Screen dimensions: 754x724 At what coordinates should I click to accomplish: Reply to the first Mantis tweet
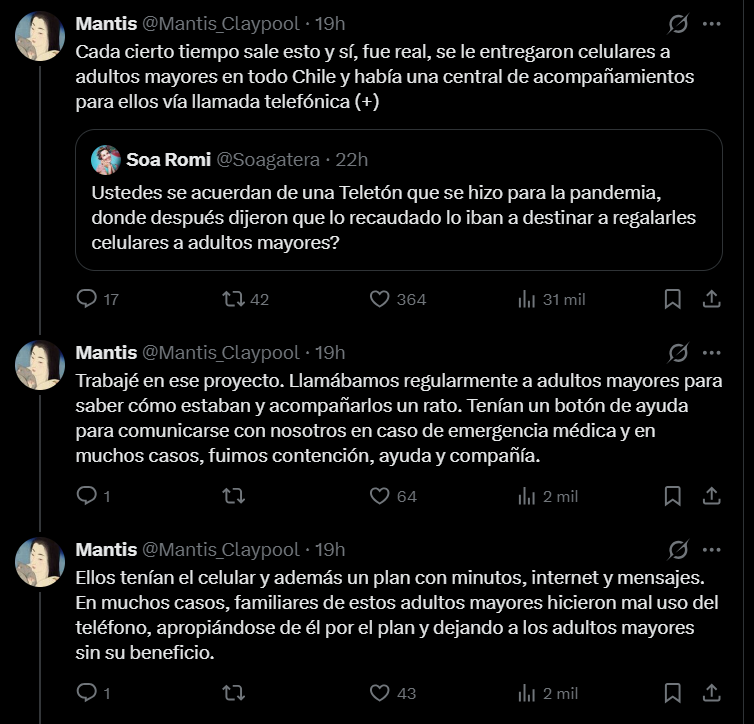[x=88, y=299]
